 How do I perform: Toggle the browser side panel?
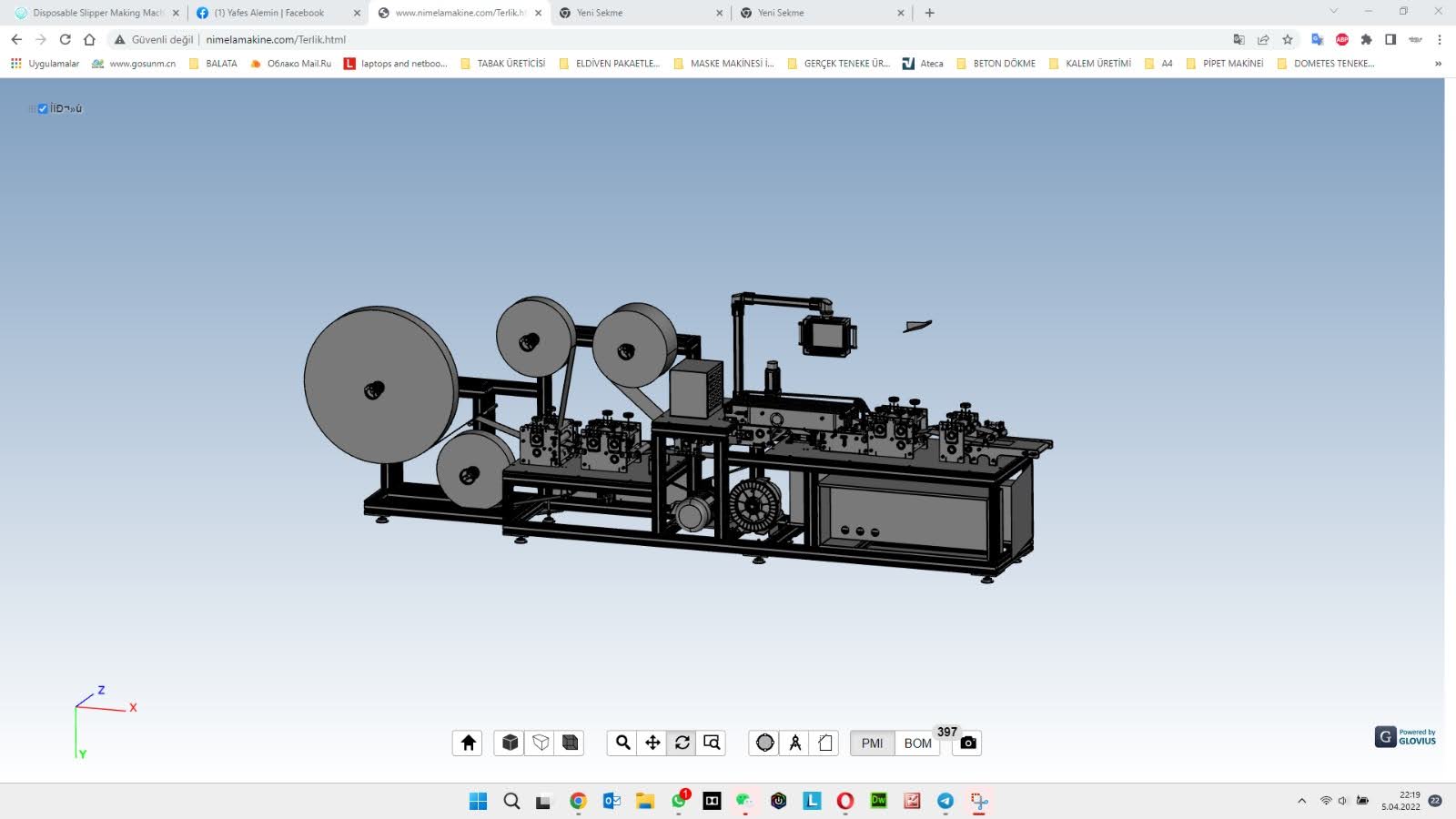click(1390, 39)
